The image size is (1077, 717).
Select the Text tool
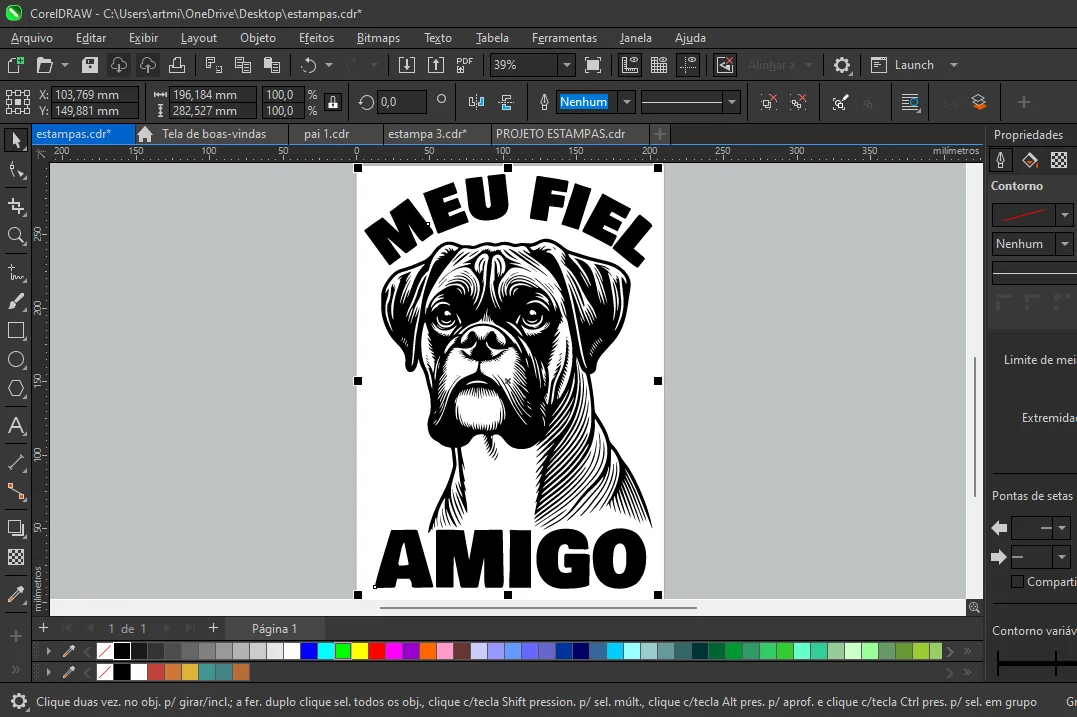(x=16, y=426)
